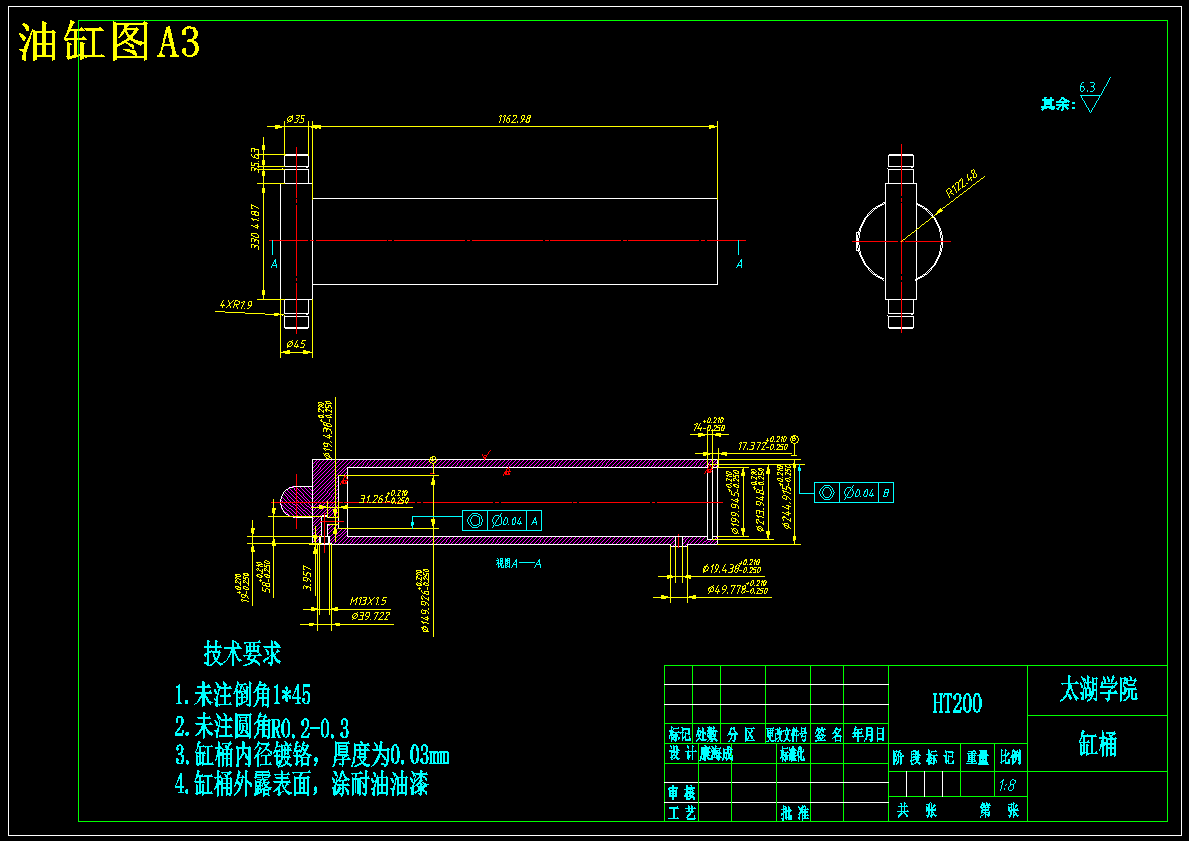
Task: Click the '技术要求' heading
Action: (243, 652)
